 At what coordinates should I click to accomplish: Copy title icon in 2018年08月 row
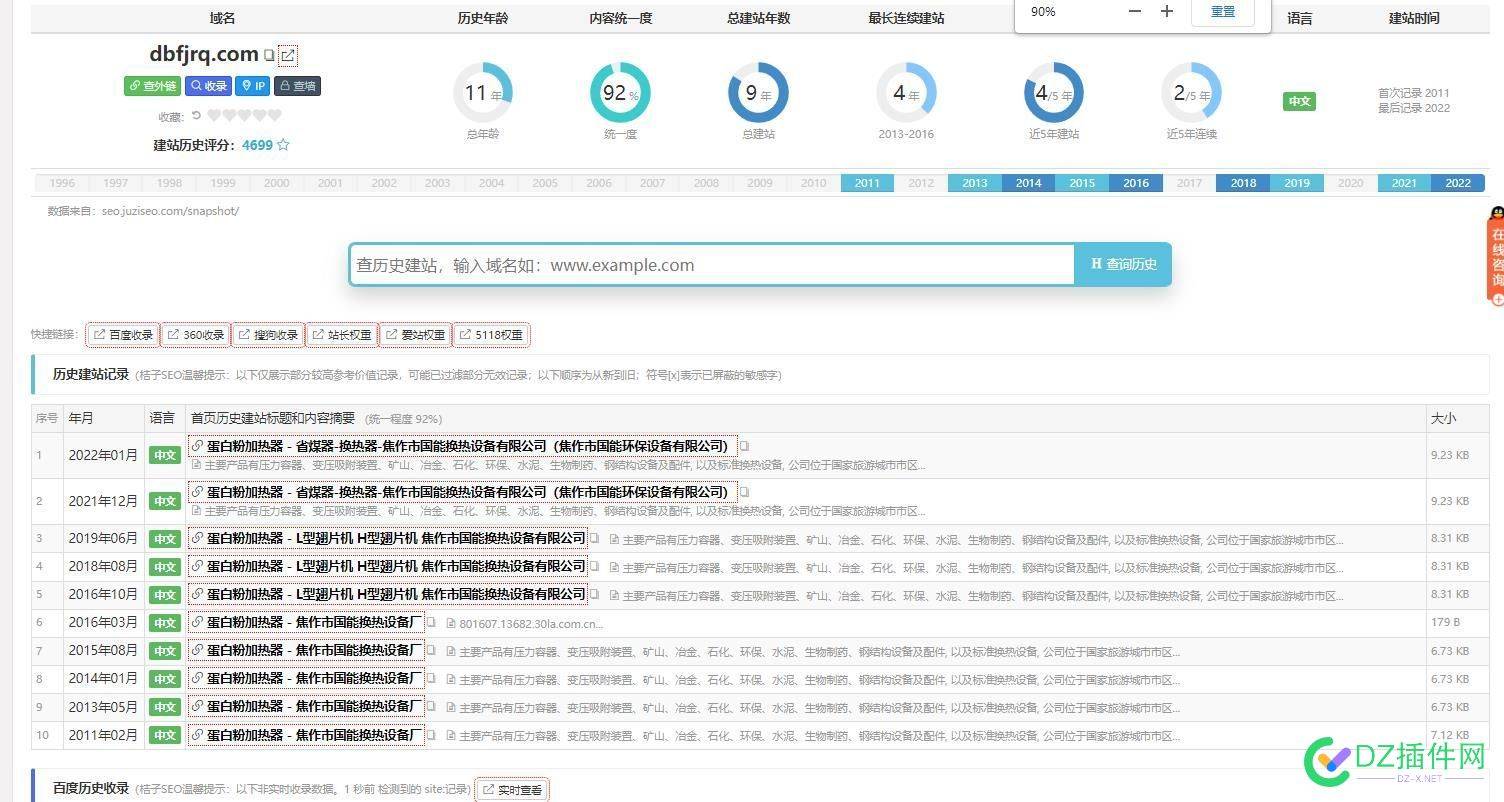click(x=594, y=566)
